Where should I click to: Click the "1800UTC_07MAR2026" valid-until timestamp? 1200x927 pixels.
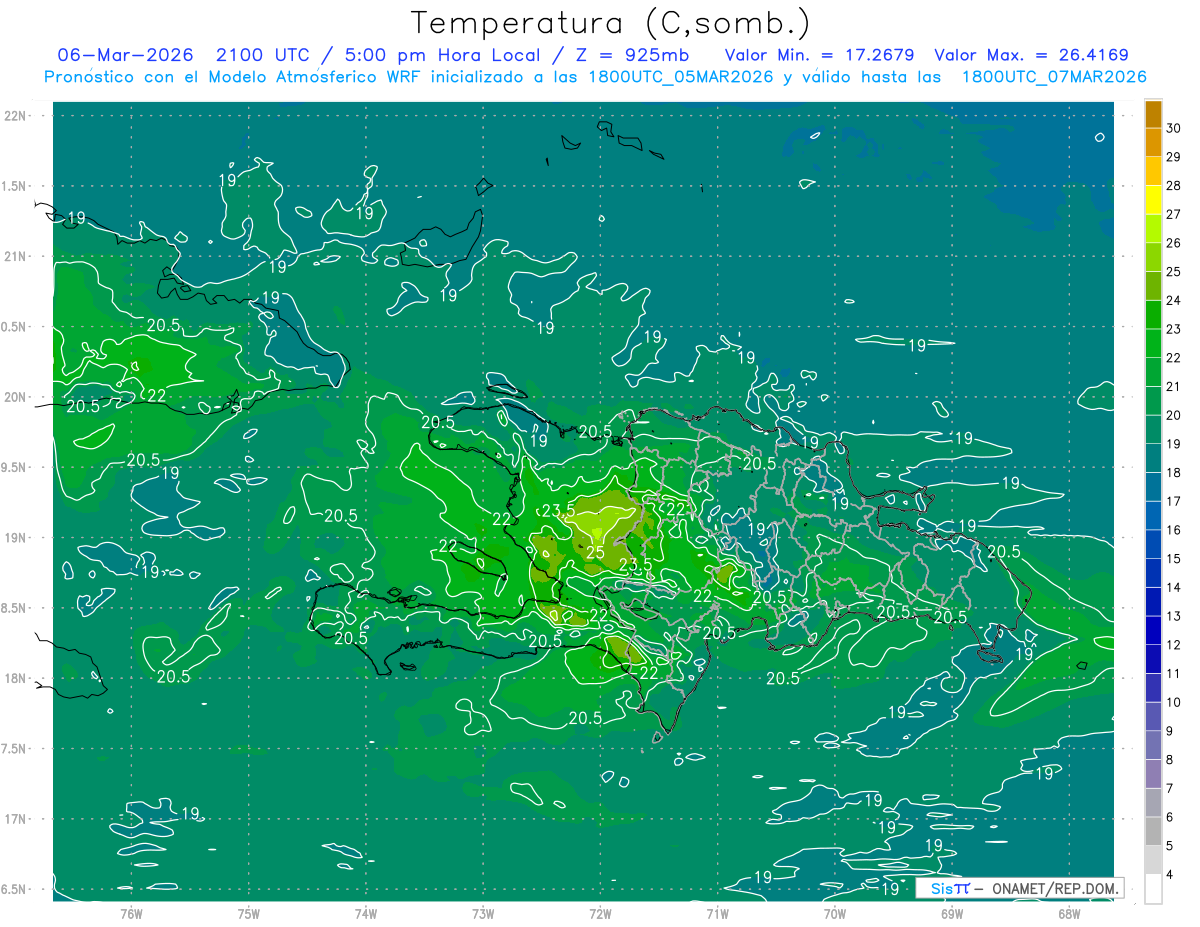coord(1052,77)
